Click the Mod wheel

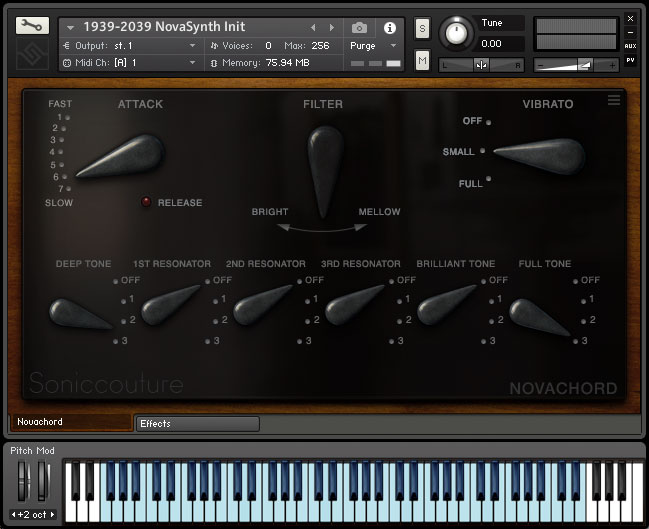pos(43,481)
